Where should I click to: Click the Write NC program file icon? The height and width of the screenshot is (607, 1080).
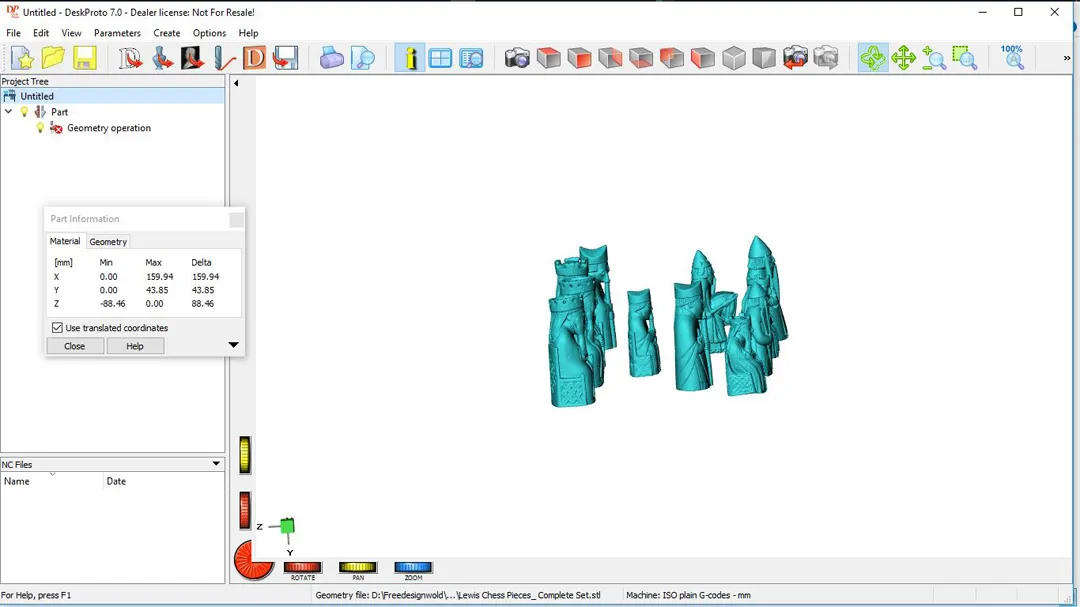click(285, 58)
